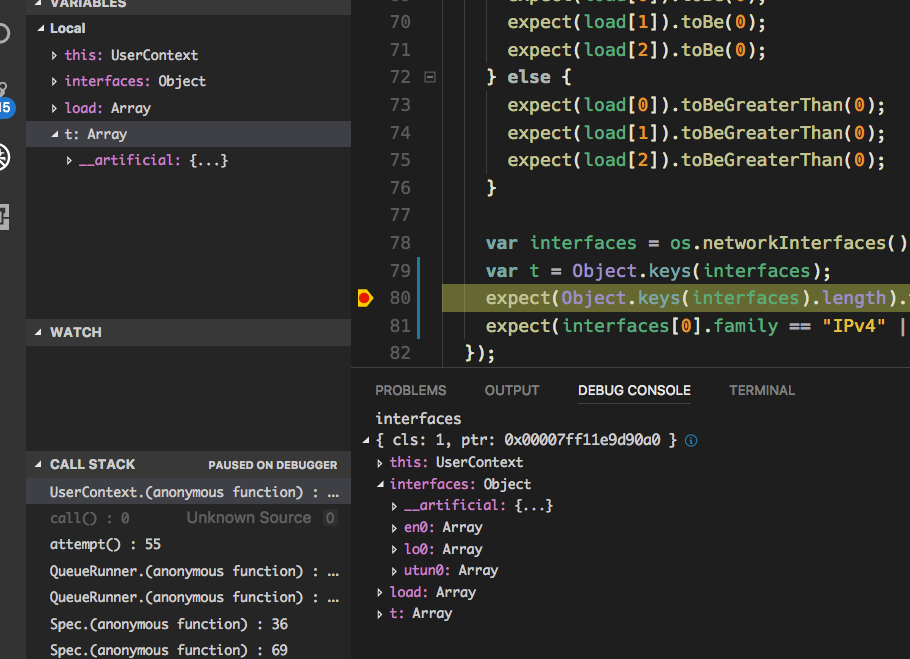Click line number 78 in the editor gutter
This screenshot has width=910, height=659.
(x=400, y=242)
